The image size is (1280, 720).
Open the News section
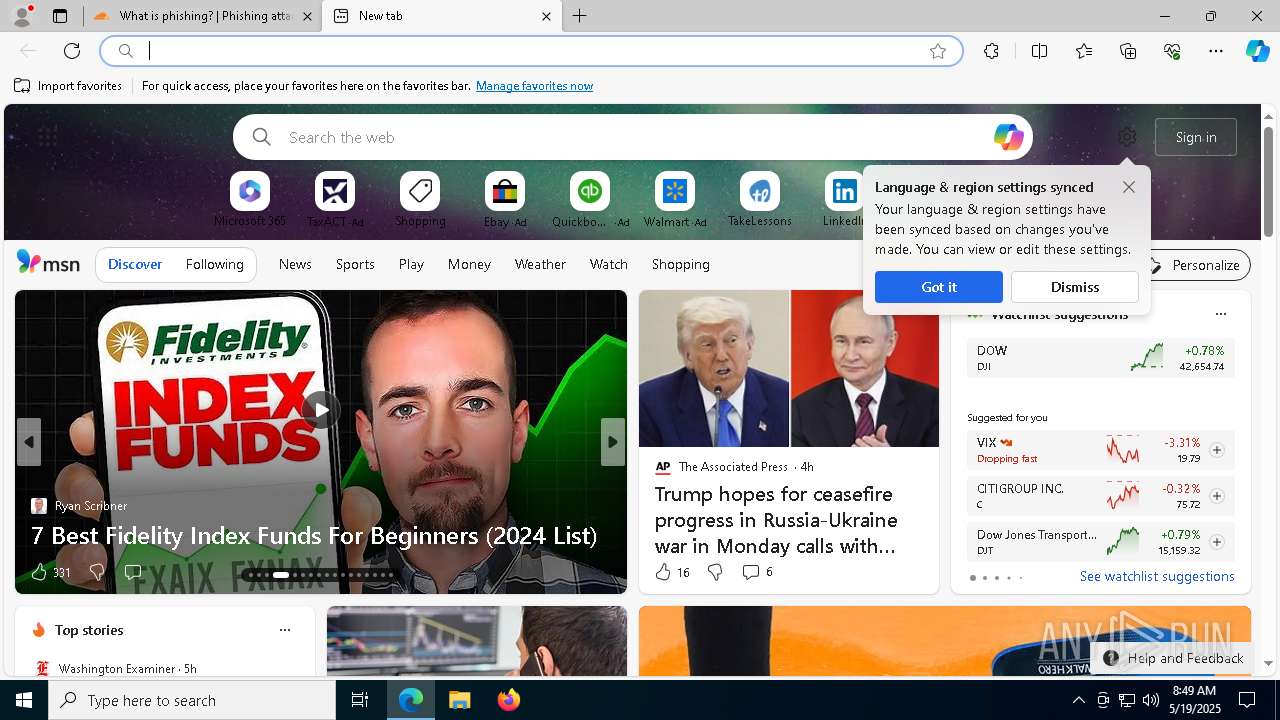click(295, 264)
